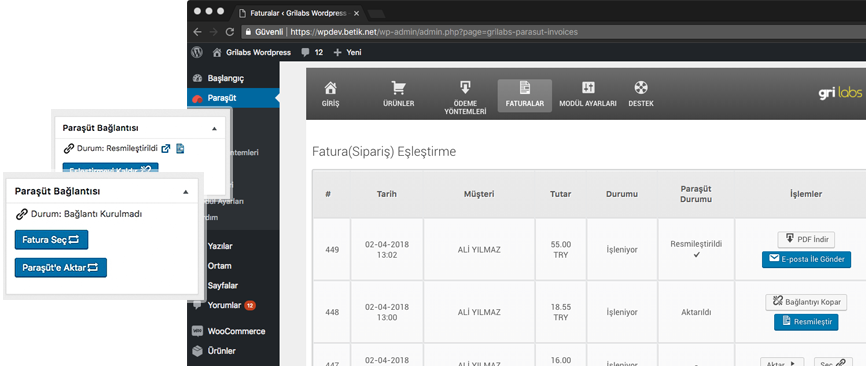866x366 pixels.
Task: Click the Yeni add new item
Action: (347, 52)
